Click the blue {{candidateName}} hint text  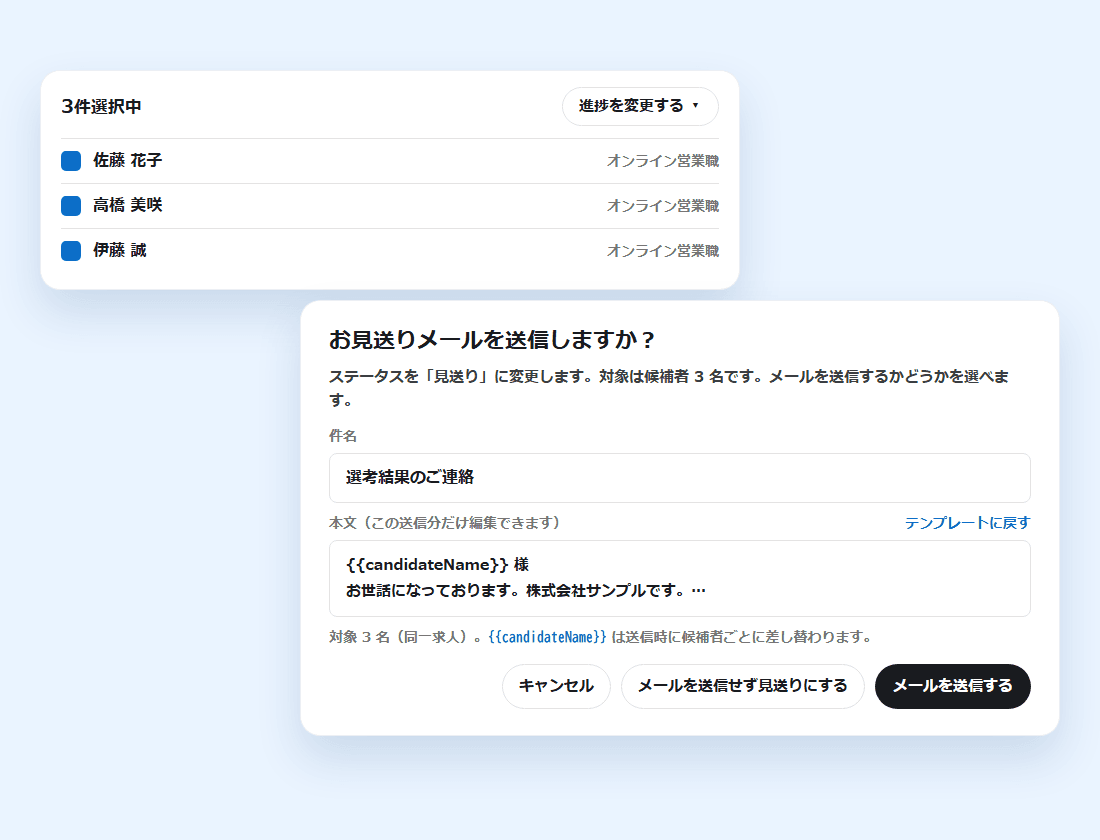(x=547, y=637)
